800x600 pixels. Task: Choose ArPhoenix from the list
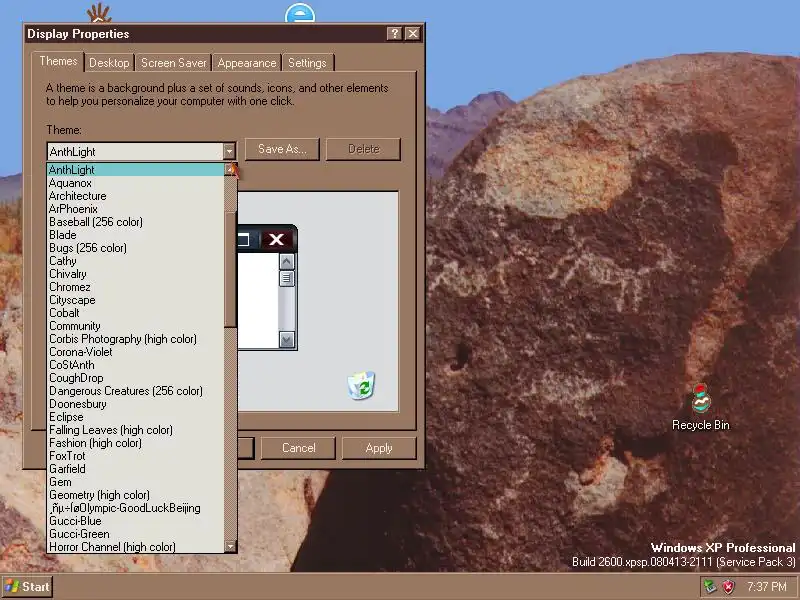(136, 209)
